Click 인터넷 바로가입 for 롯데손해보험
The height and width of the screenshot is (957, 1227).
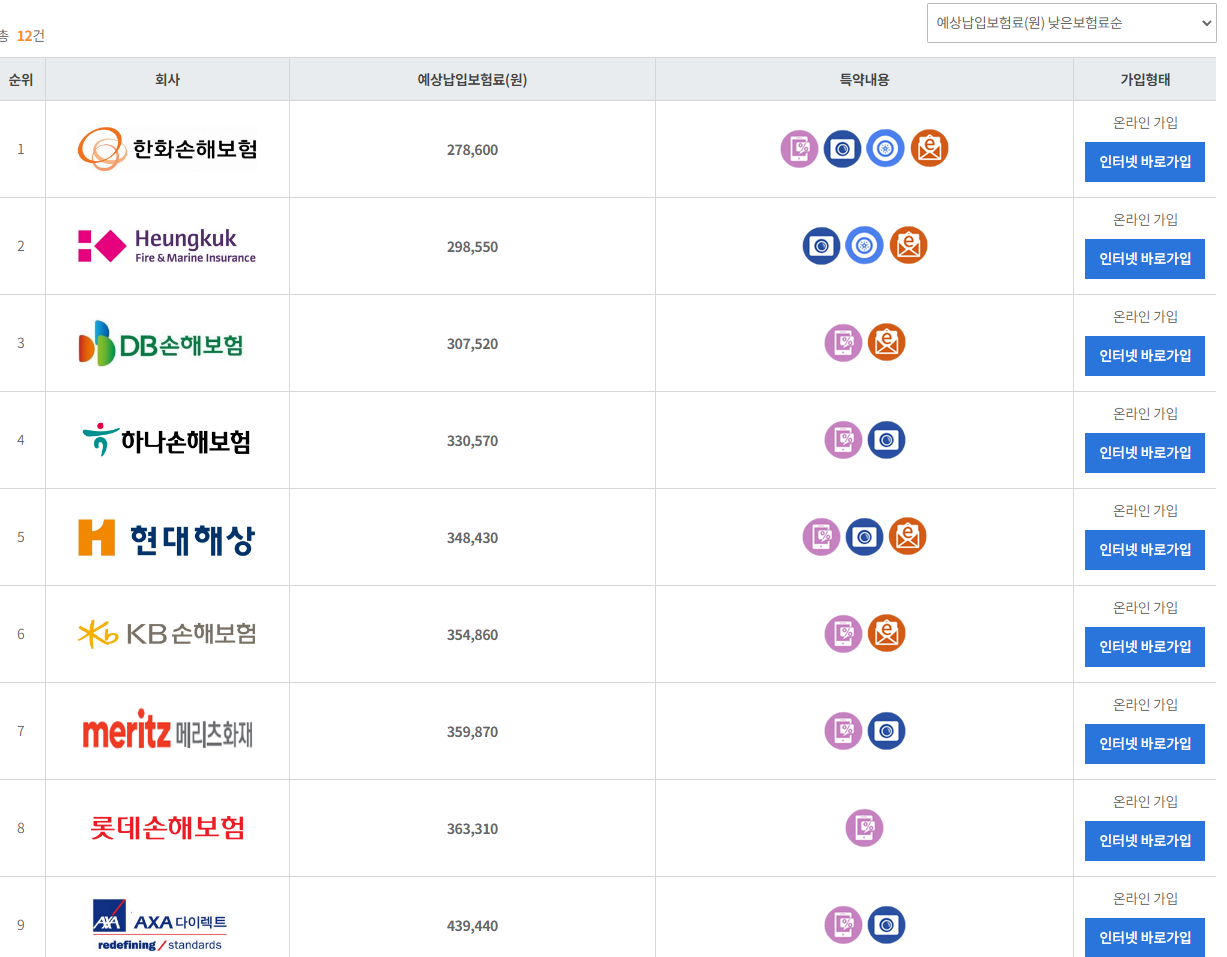[1145, 841]
